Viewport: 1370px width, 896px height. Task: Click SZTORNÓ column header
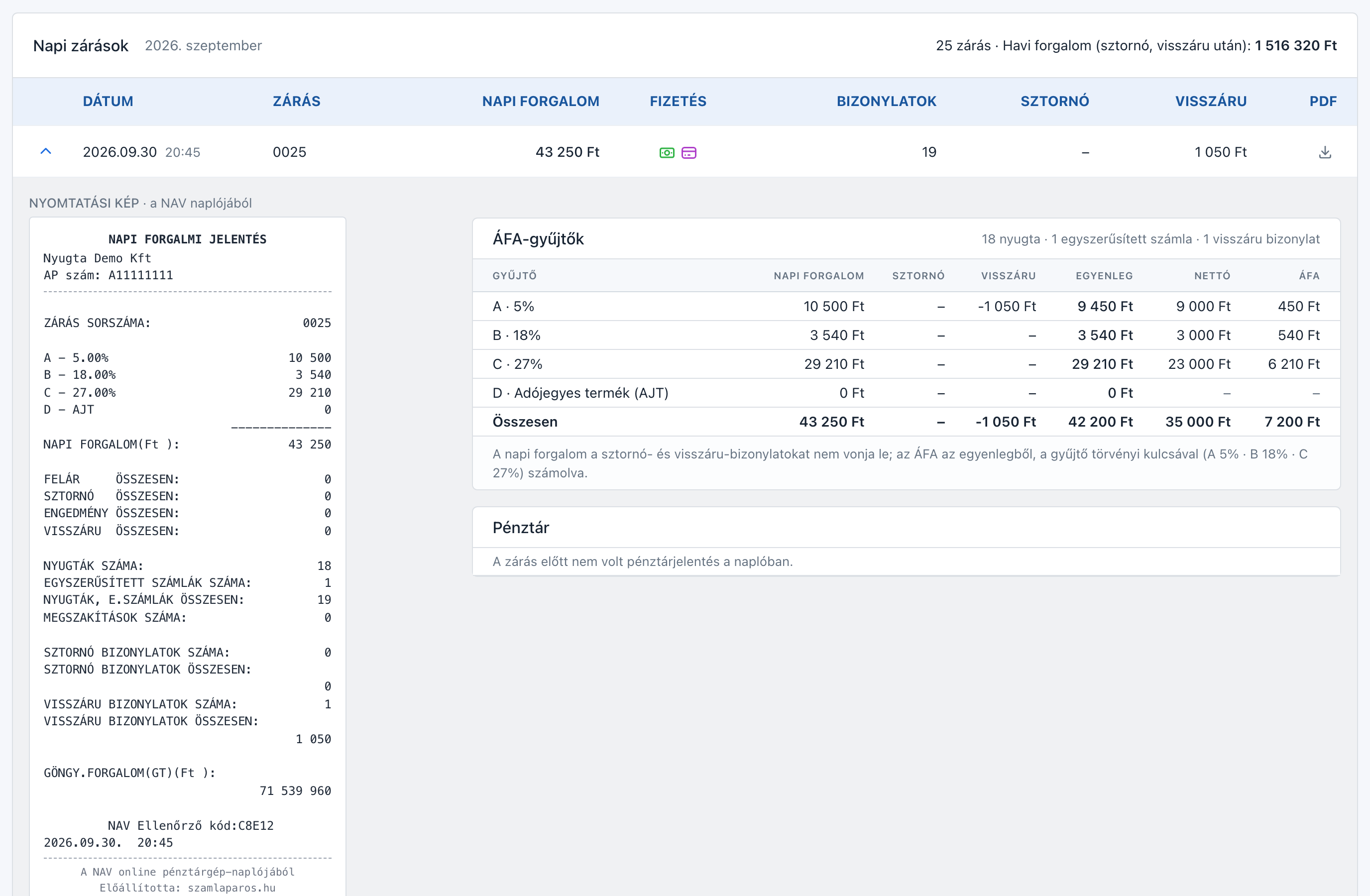click(1054, 101)
